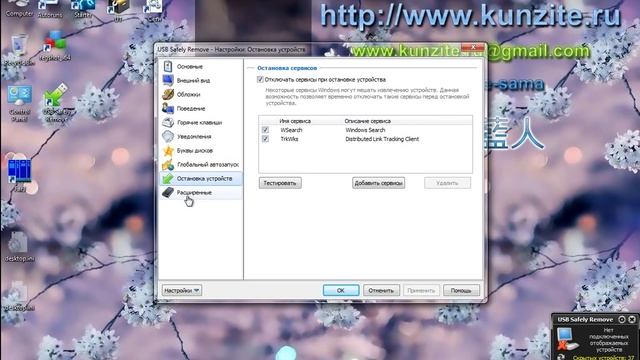Screen dimensions: 640x360
Task: Toggle Отключать сервисы при остановке устройства checkbox
Action: tap(260, 80)
